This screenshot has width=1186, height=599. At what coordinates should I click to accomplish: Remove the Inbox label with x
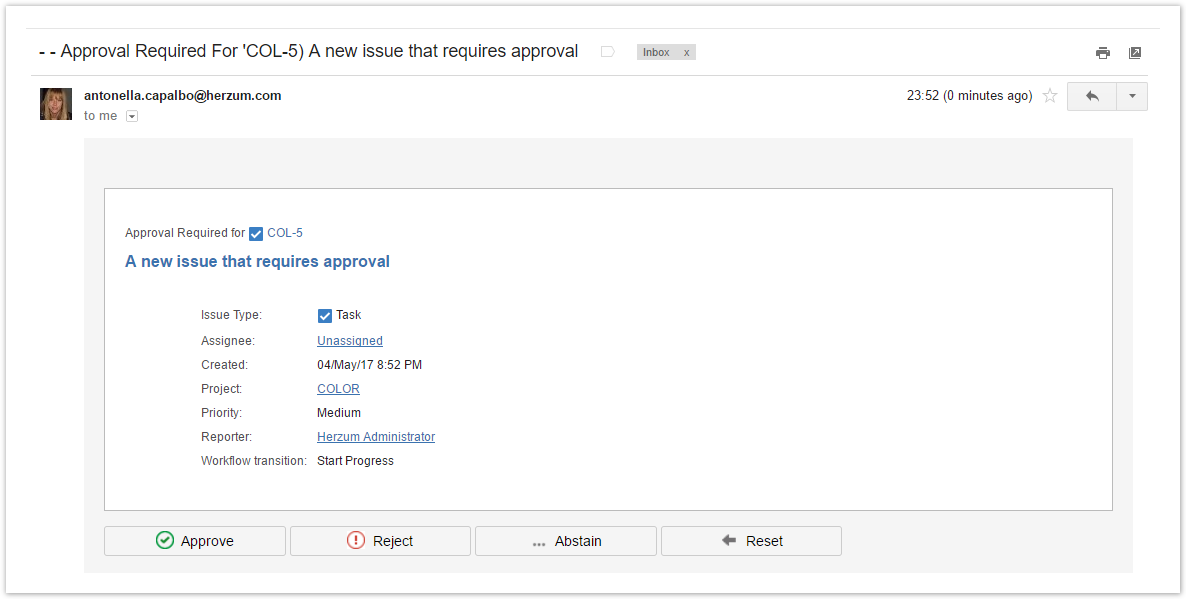click(686, 52)
